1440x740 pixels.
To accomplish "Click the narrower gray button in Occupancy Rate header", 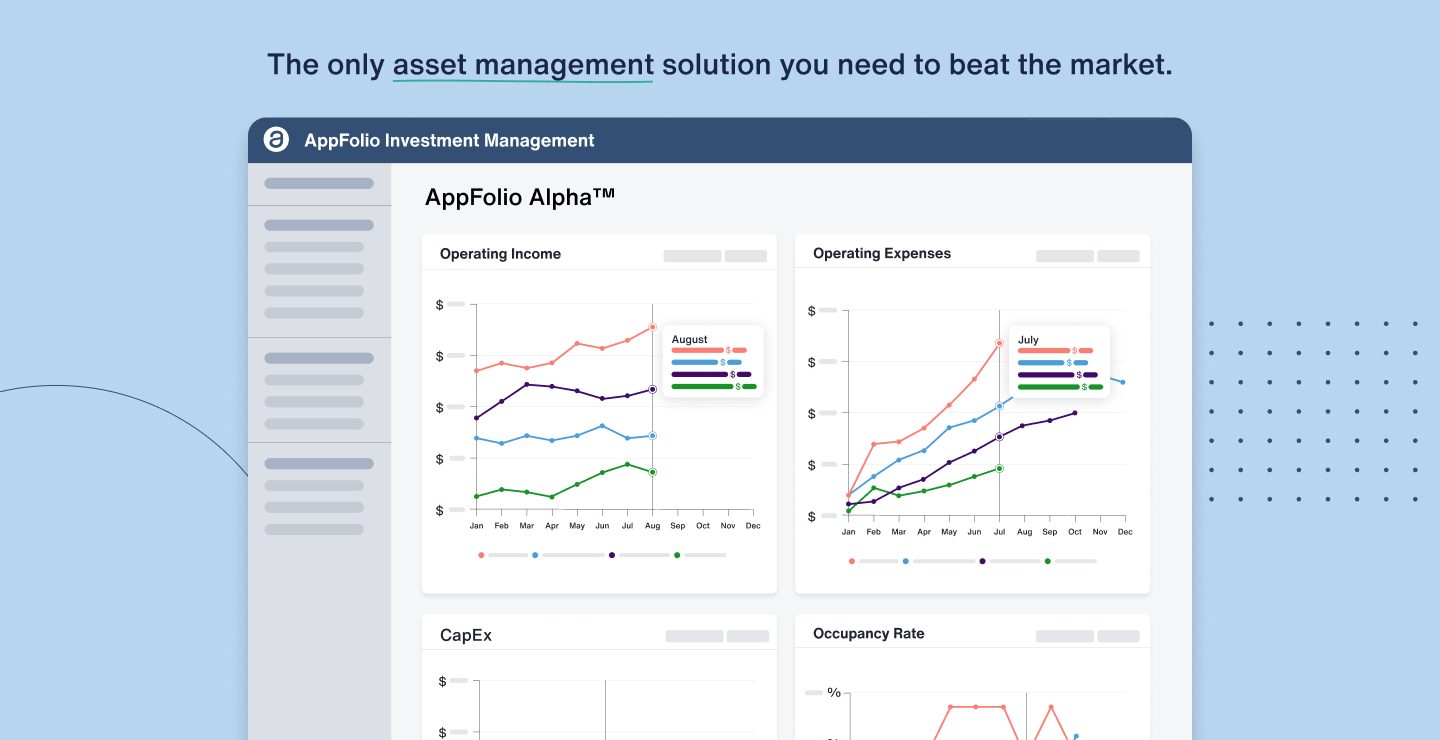I will pos(1118,636).
